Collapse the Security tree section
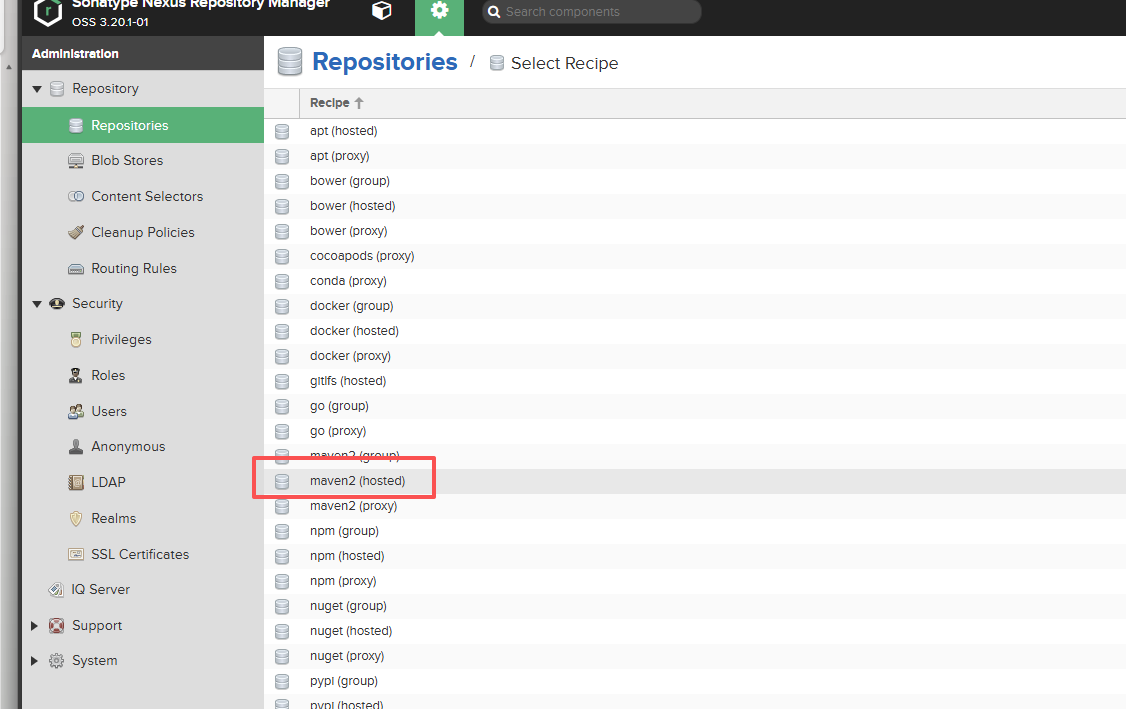The height and width of the screenshot is (709, 1126). (37, 304)
